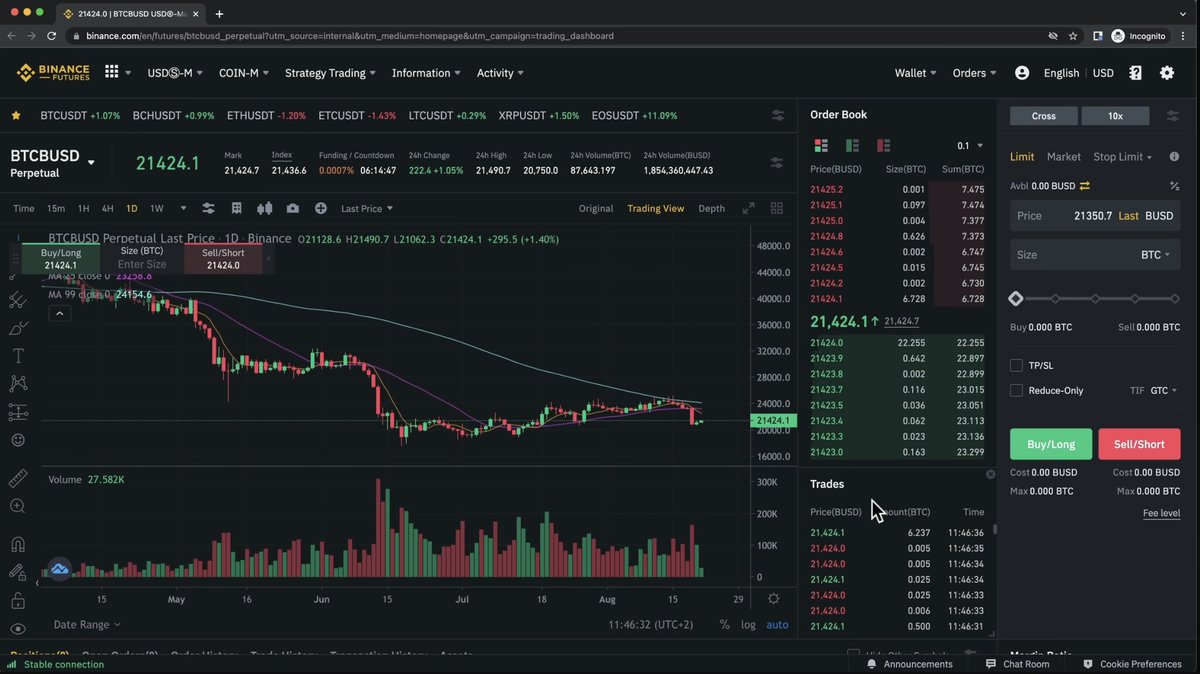
Task: Enable the Reduce-Only checkbox
Action: pos(1016,391)
